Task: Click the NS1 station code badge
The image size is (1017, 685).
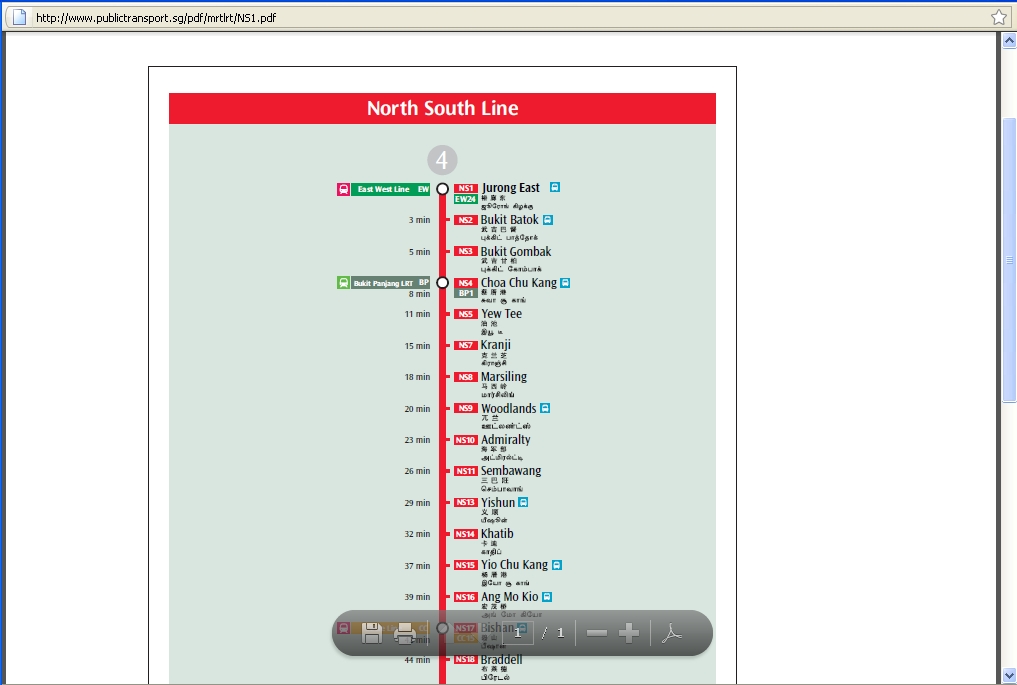Action: 464,187
